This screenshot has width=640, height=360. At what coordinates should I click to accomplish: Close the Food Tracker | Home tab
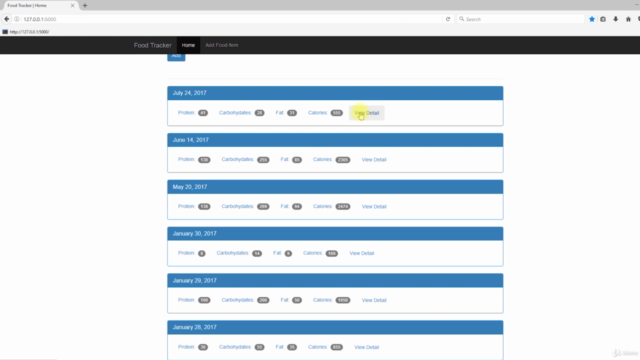pos(72,6)
